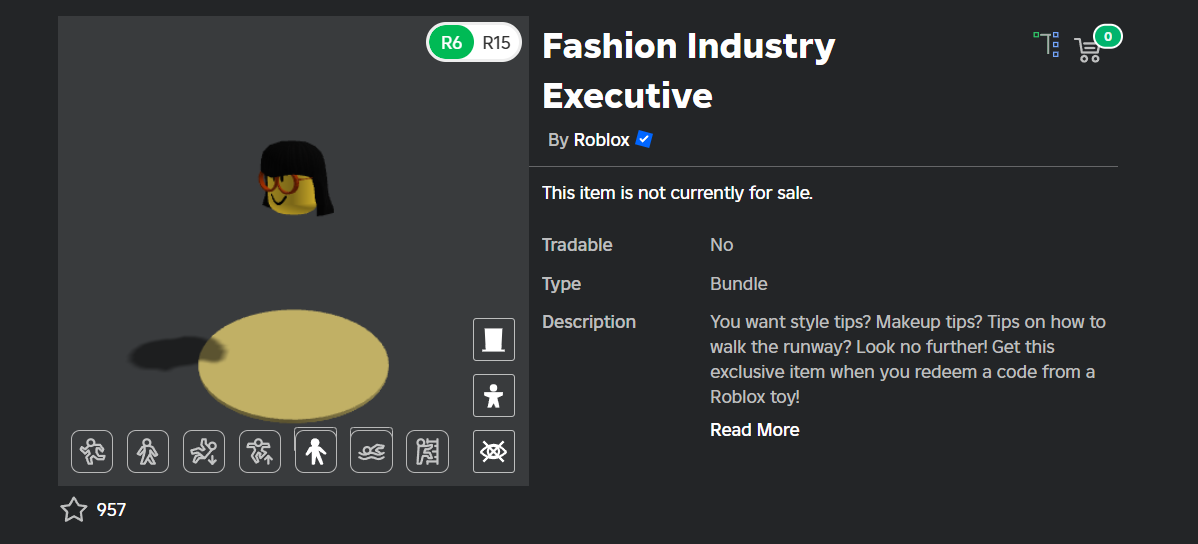Play the jump animation preview
Viewport: 1198px width, 544px height.
(x=260, y=452)
